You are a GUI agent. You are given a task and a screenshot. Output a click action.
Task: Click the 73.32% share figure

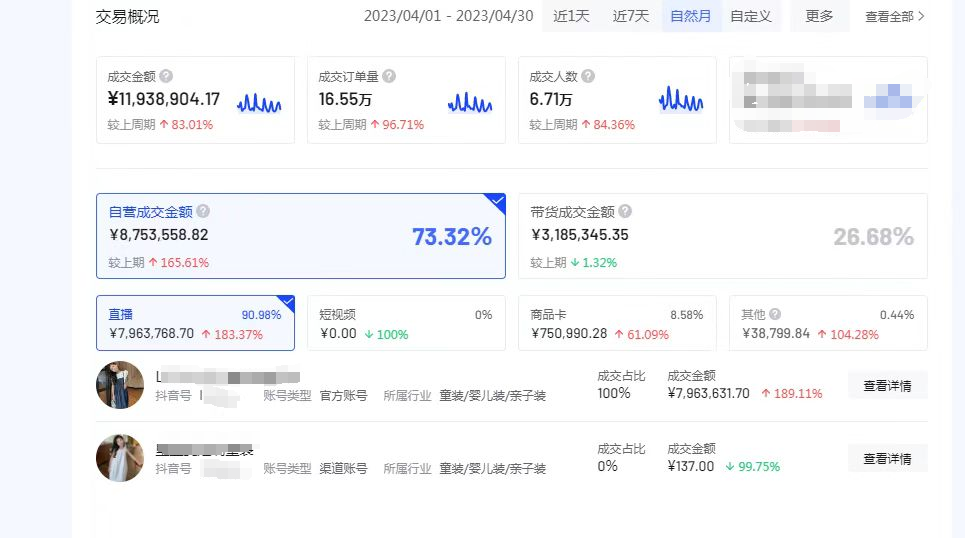452,236
